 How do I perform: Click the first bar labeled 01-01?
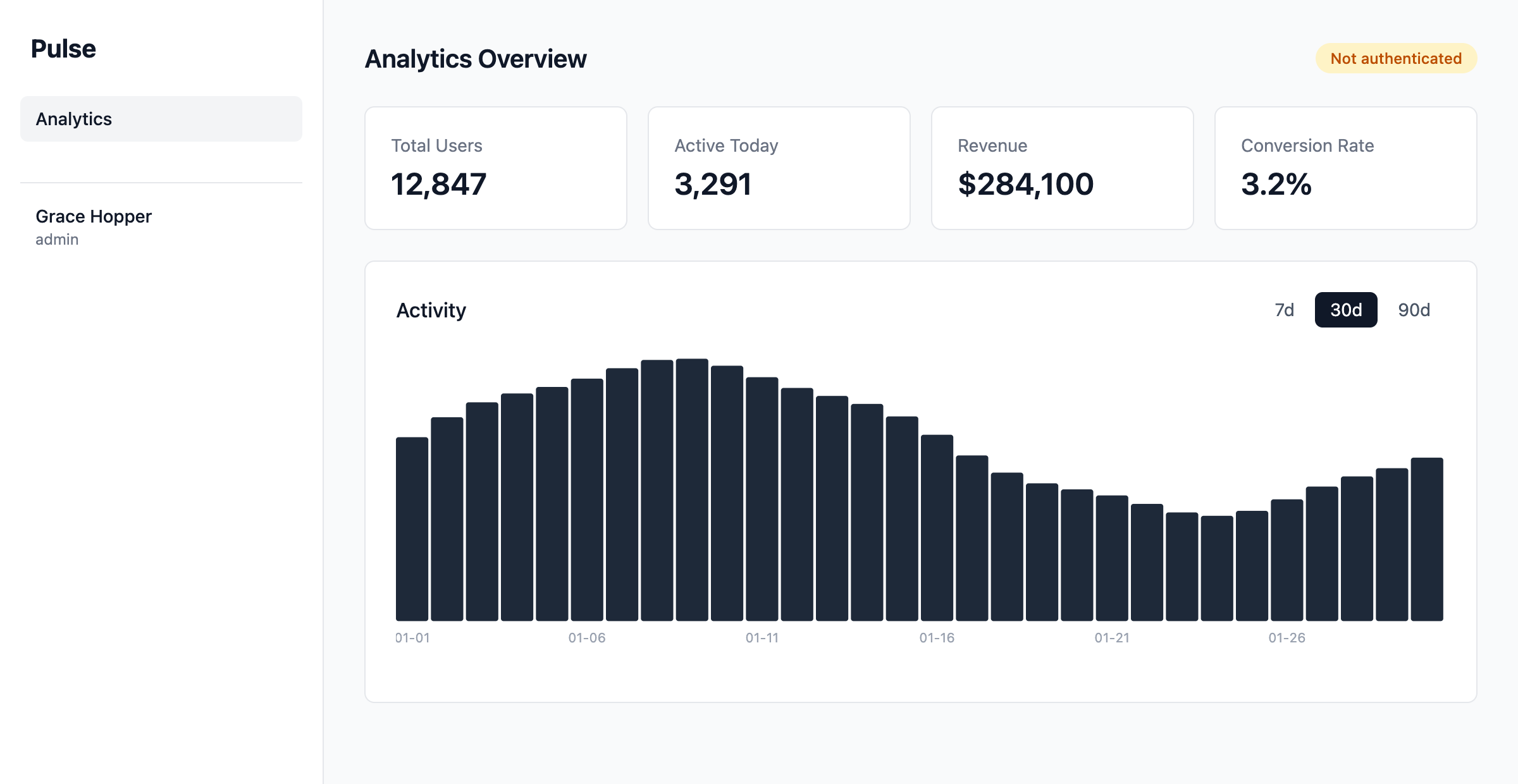pos(412,529)
